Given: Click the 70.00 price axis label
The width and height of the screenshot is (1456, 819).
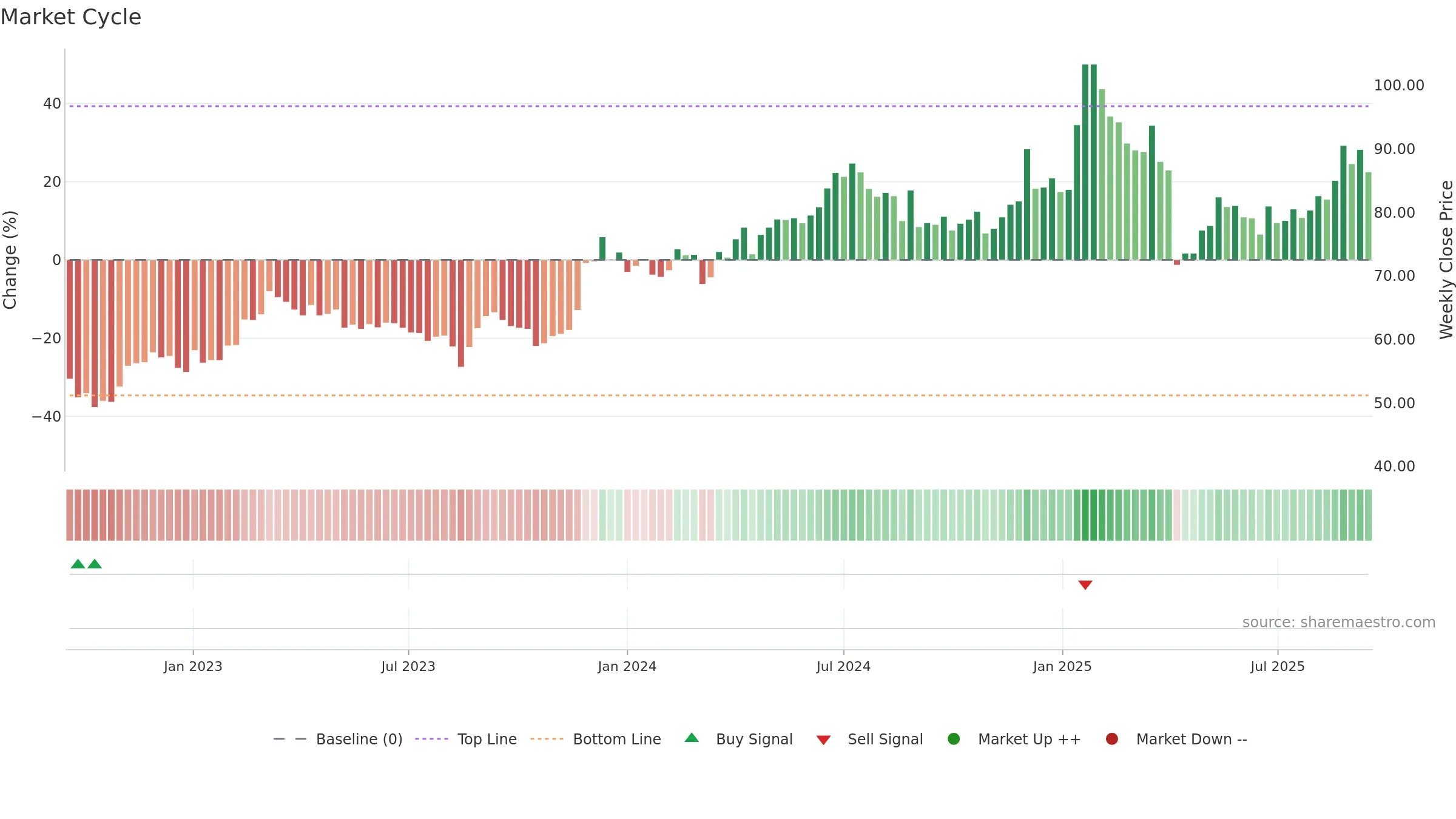Looking at the screenshot, I should 1394,275.
